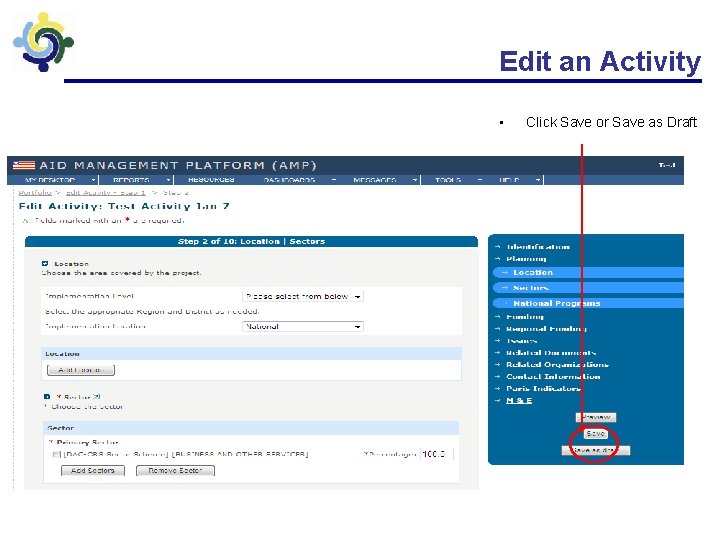Image resolution: width=720 pixels, height=540 pixels.
Task: Open the Implementation Level dropdown
Action: pos(303,297)
